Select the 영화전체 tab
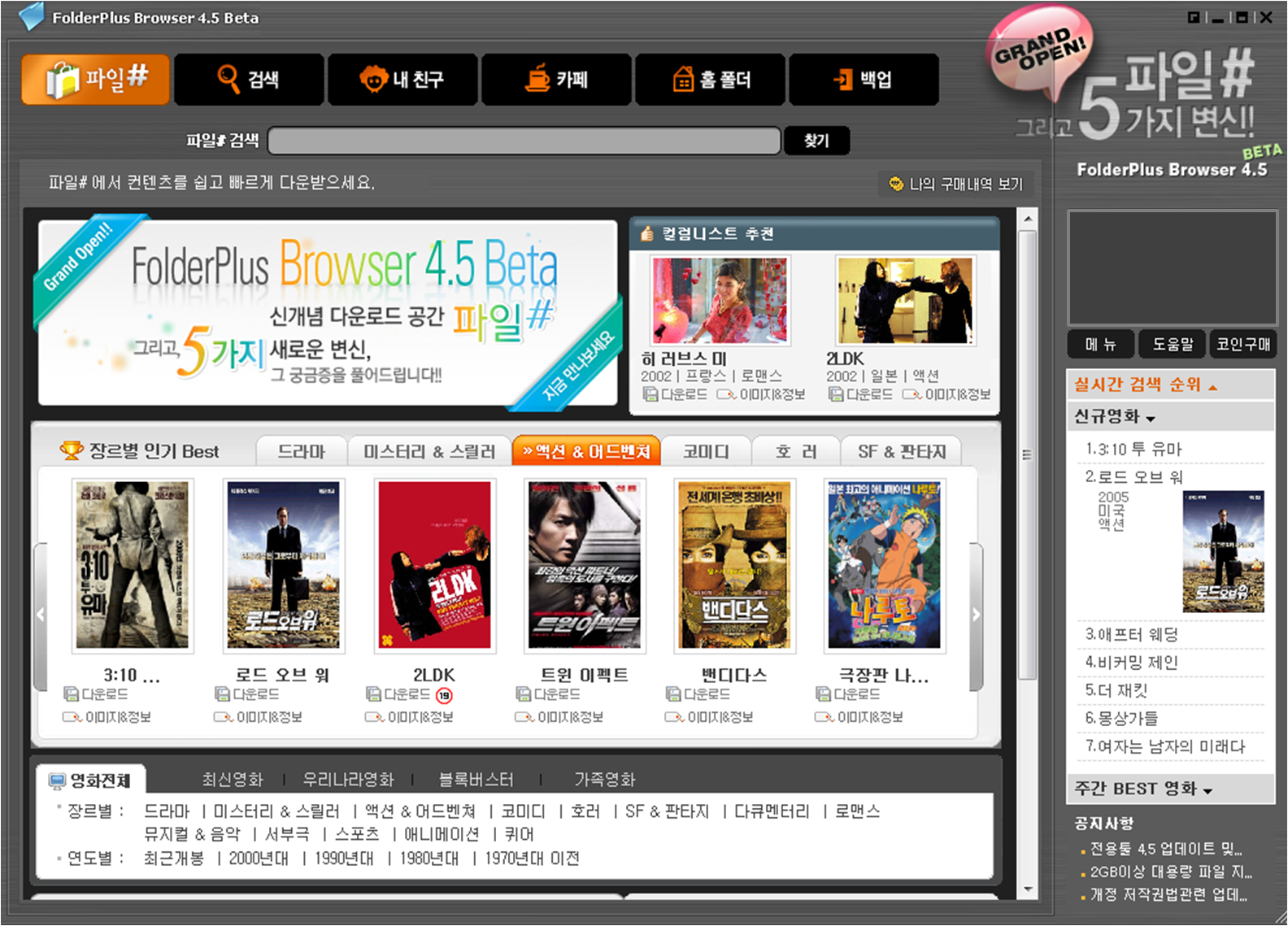 coord(91,780)
